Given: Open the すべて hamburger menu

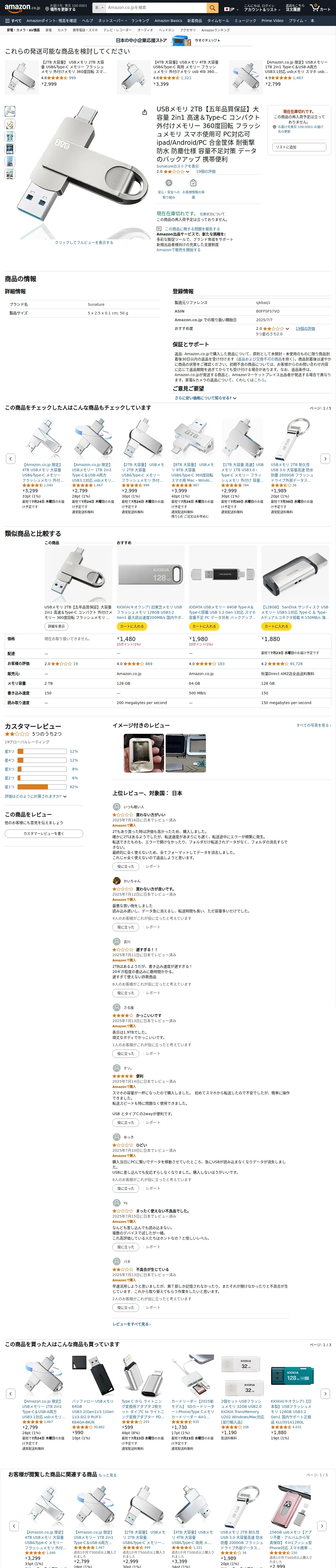Looking at the screenshot, I should point(13,21).
